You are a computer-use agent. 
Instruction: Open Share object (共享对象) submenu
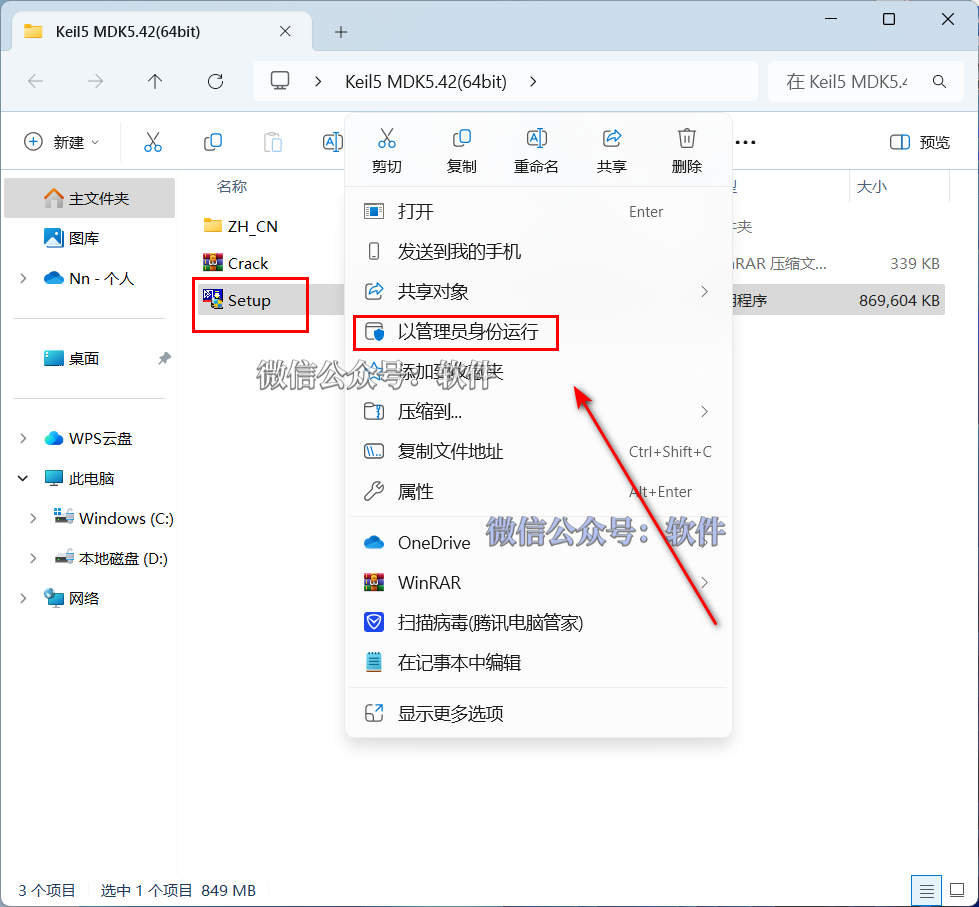point(538,292)
